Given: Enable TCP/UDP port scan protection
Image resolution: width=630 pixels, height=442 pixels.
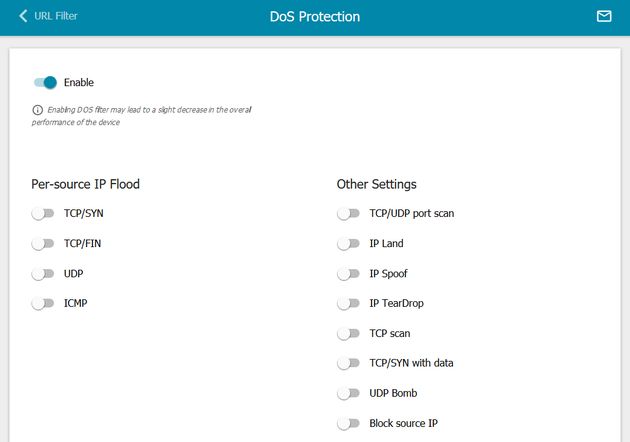Looking at the screenshot, I should (348, 213).
